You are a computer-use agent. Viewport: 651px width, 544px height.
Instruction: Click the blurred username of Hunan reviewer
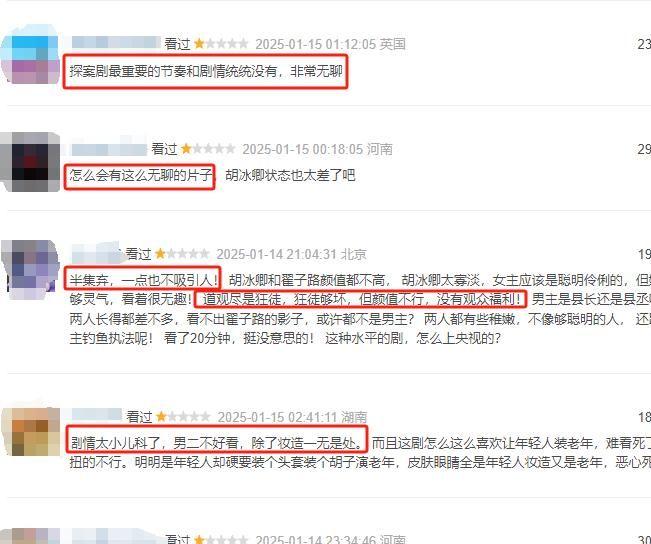tap(97, 415)
